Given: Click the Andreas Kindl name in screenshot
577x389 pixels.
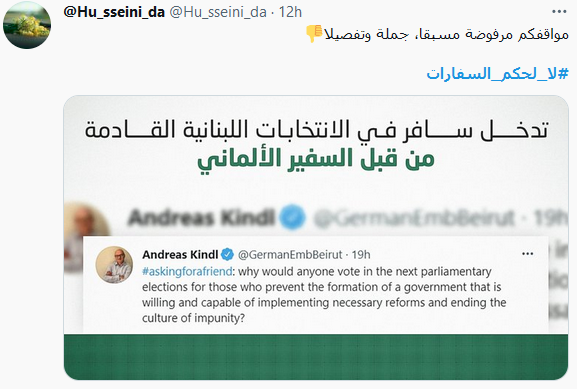Looking at the screenshot, I should [180, 254].
